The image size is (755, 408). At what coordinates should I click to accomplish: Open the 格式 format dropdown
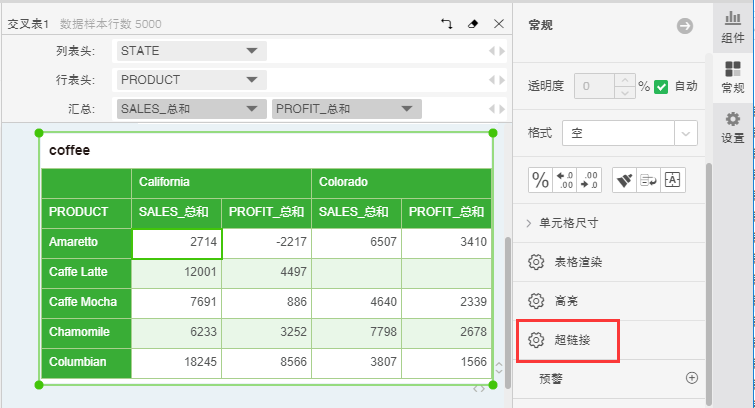[x=685, y=132]
